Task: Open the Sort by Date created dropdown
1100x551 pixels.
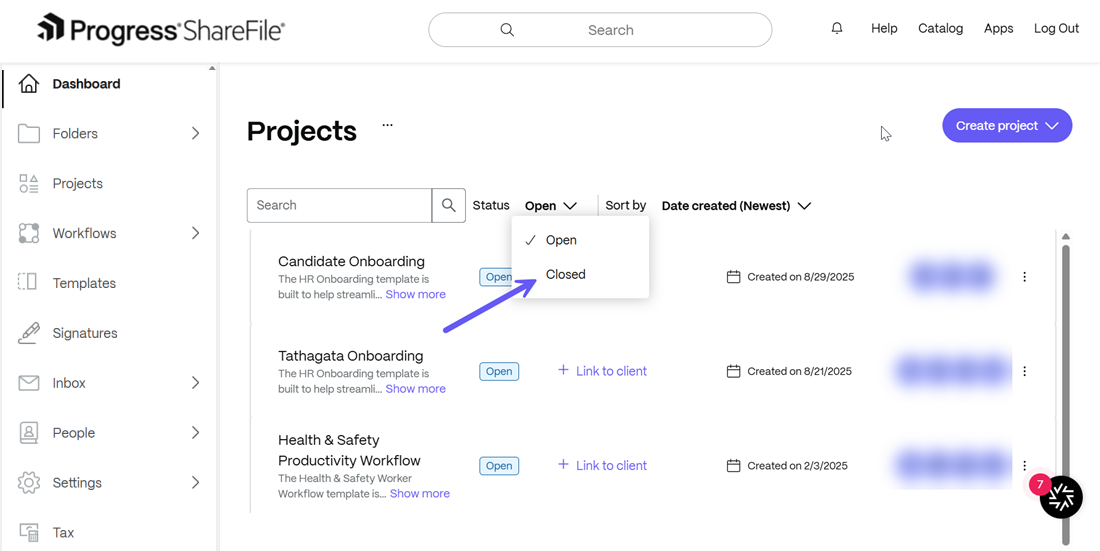Action: [x=736, y=206]
